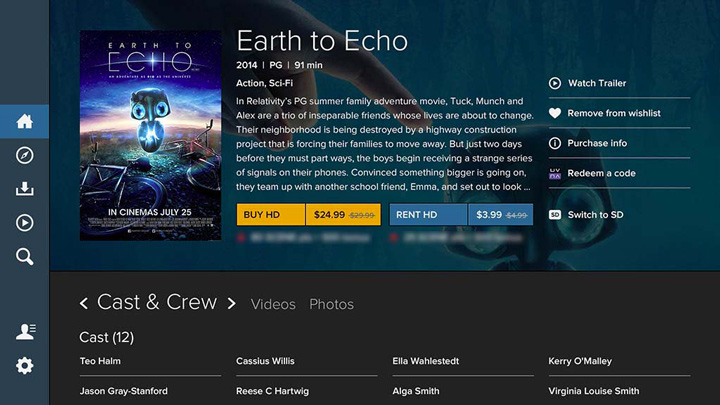Click the RENT HD $3.99 button

click(x=461, y=215)
